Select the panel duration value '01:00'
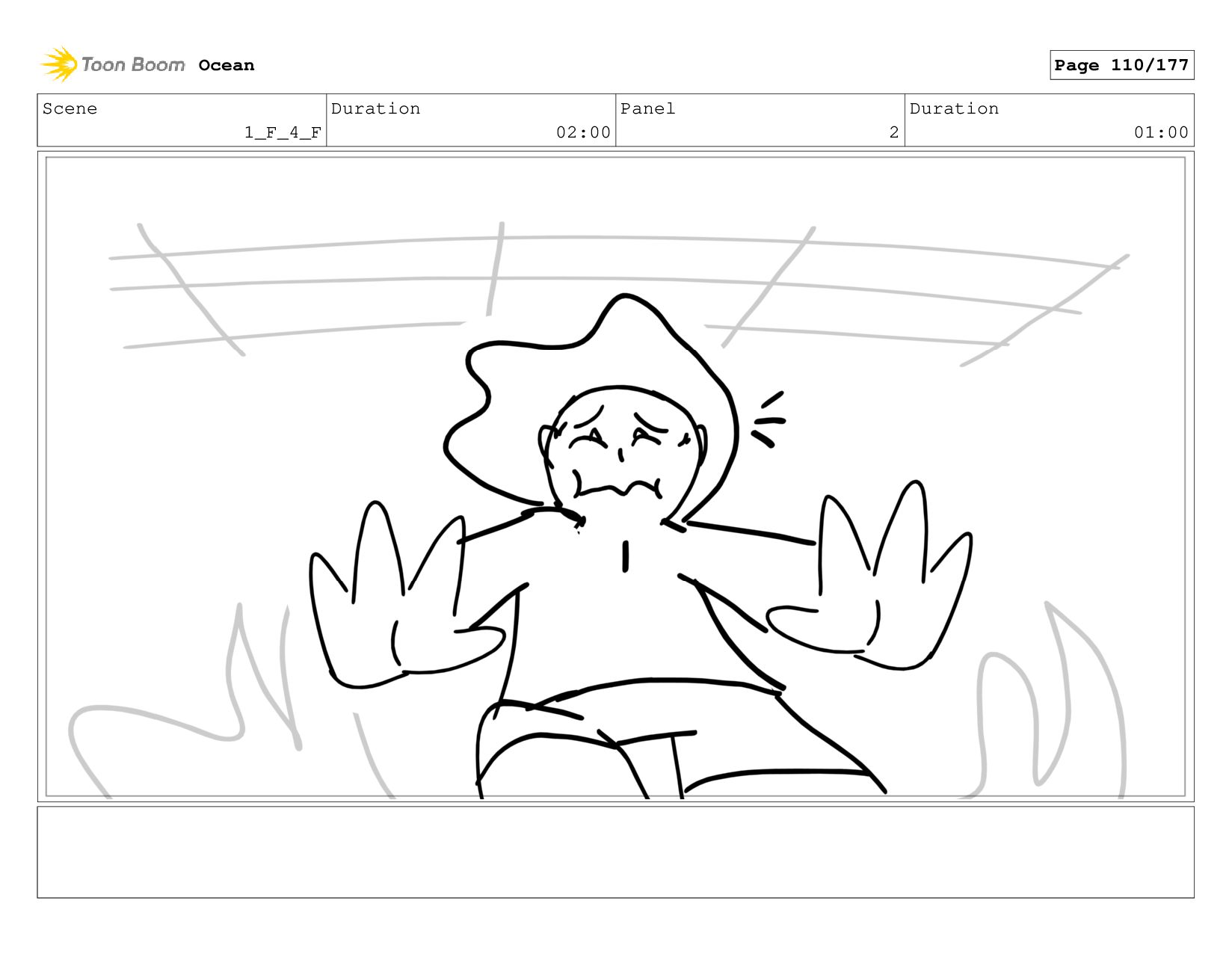 click(1161, 132)
